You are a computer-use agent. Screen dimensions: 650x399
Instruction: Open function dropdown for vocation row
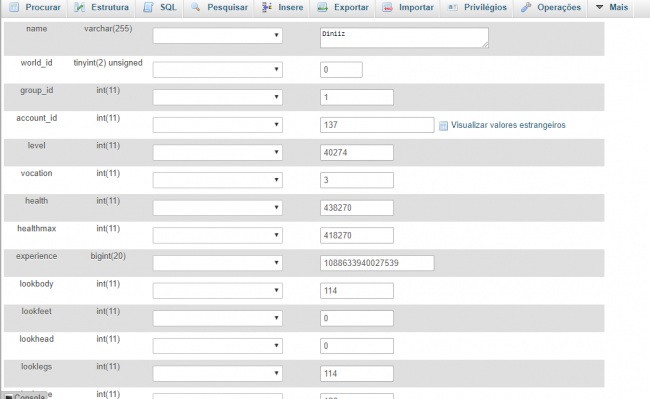point(218,180)
